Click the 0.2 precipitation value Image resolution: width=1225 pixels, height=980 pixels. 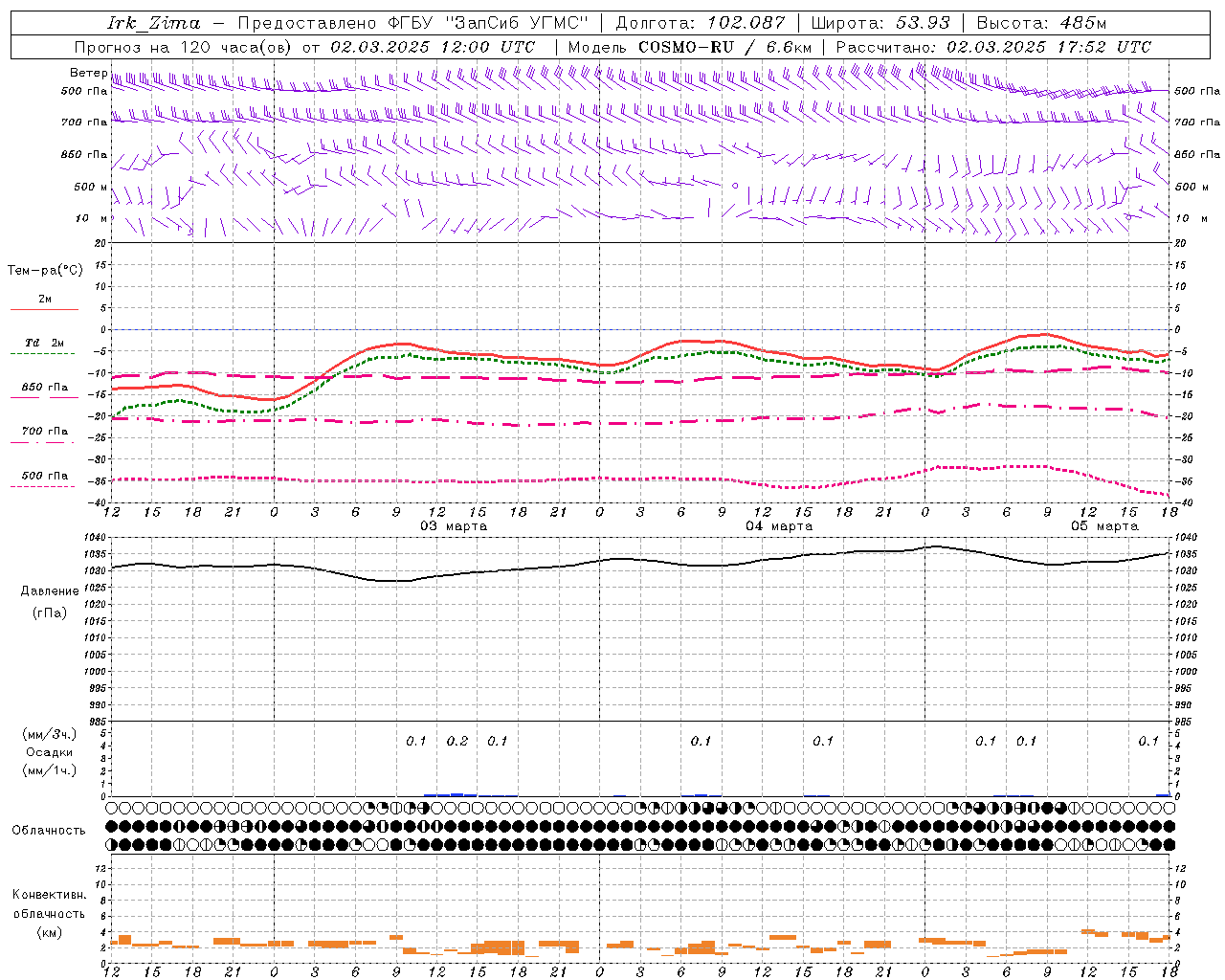coord(457,742)
